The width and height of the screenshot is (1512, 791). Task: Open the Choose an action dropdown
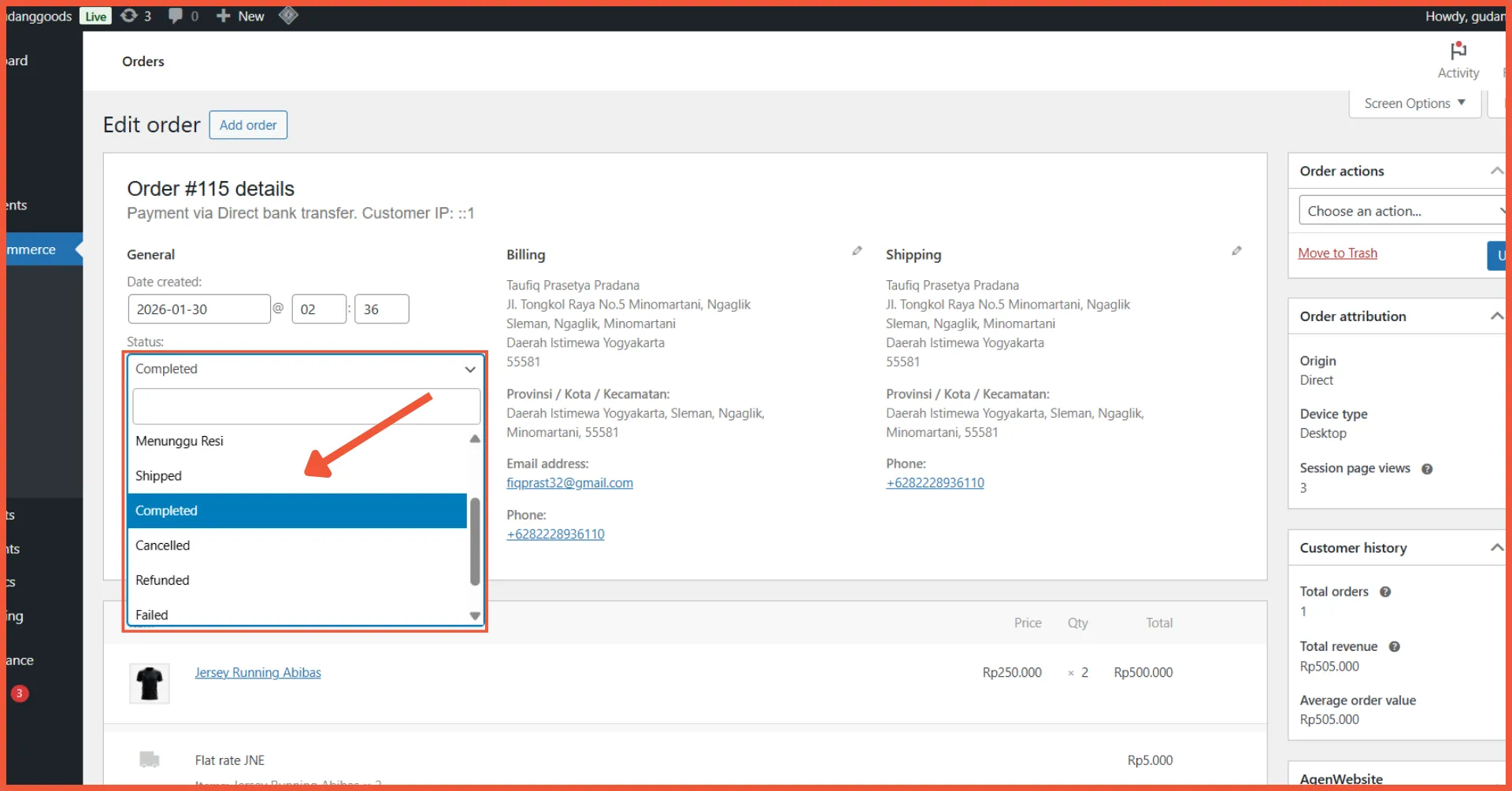1402,211
